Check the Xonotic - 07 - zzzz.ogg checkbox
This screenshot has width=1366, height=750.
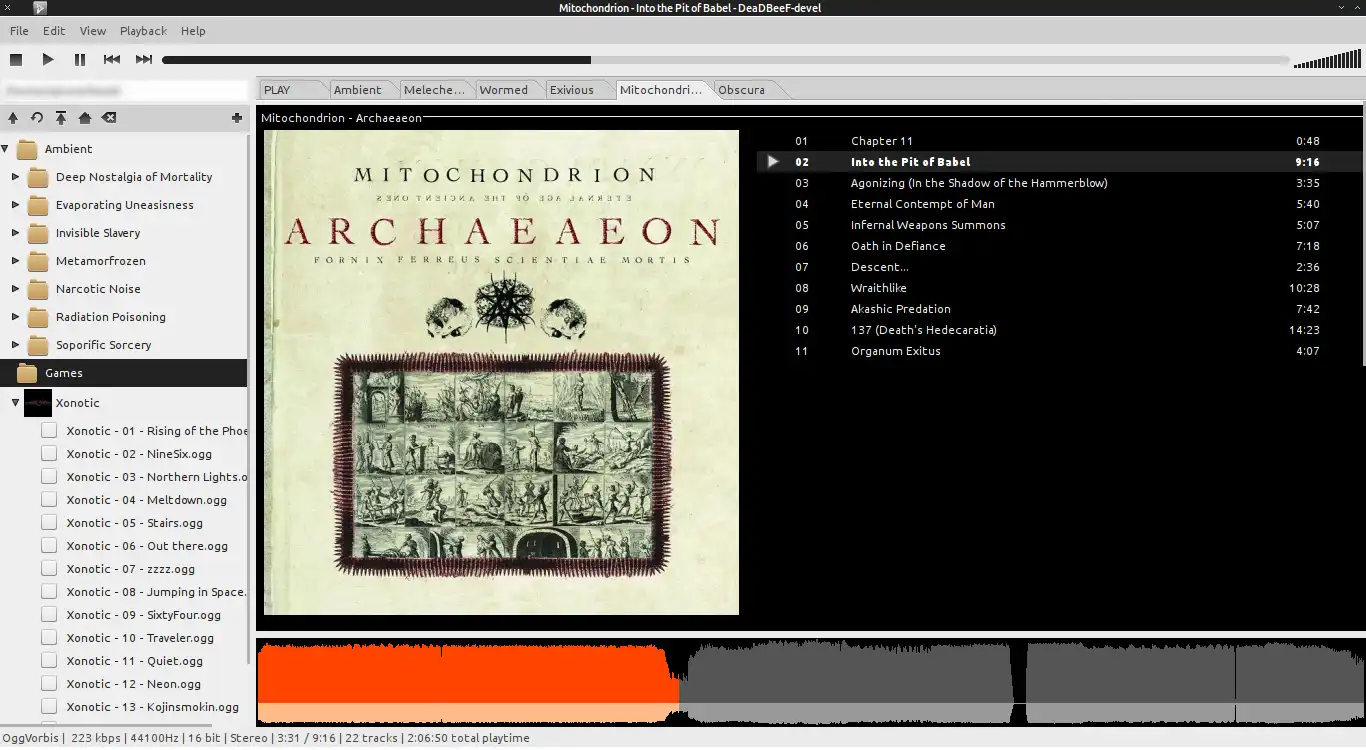[49, 569]
